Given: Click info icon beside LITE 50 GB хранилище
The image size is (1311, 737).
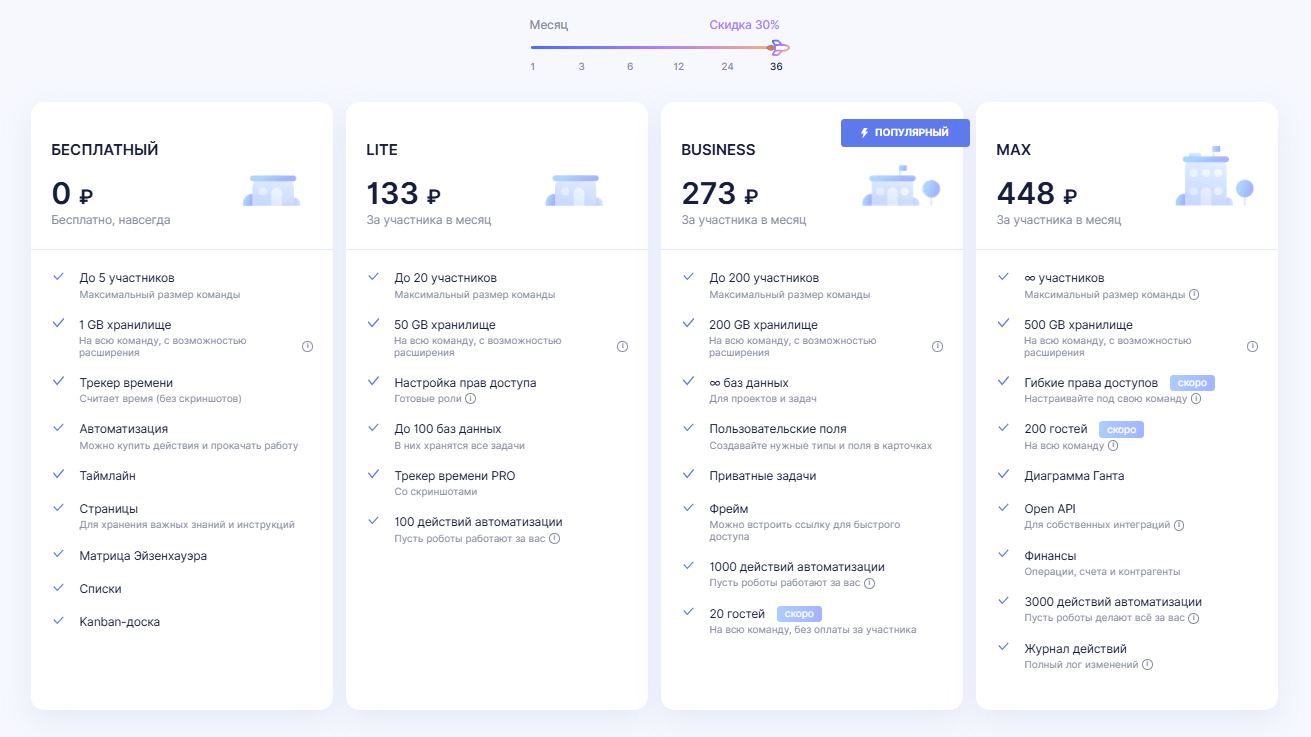Looking at the screenshot, I should pos(622,347).
